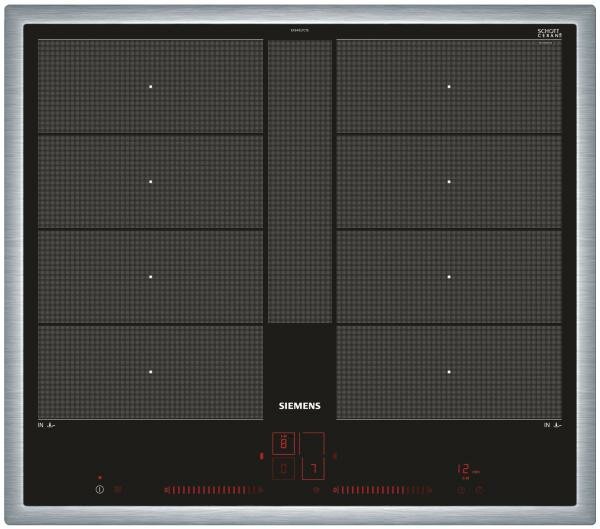This screenshot has width=600, height=529.
Task: Select the top-left zone showing level 8
Action: [x=284, y=443]
